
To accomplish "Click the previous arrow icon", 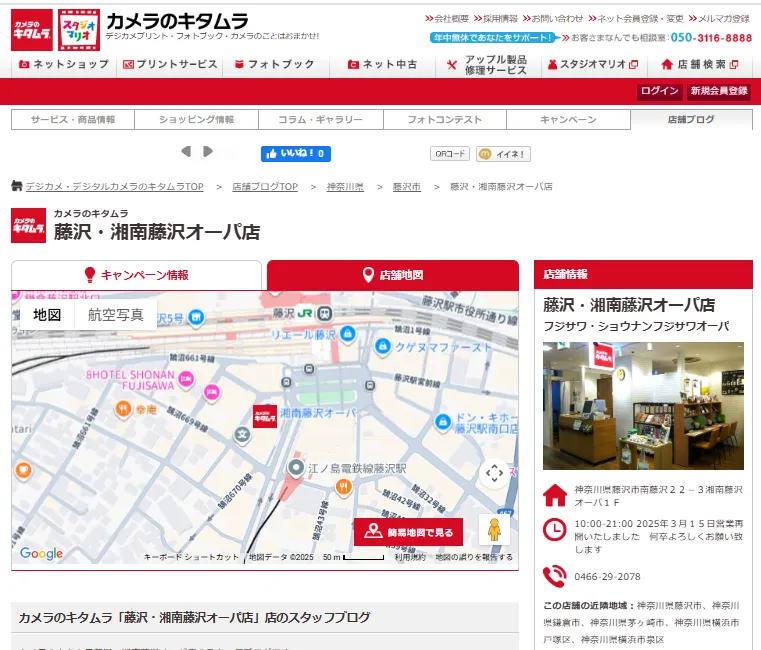I will pos(186,151).
